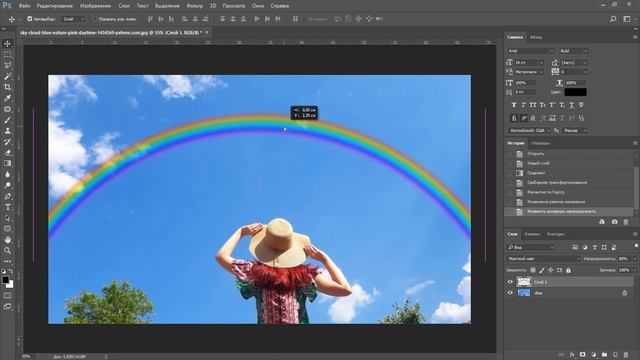640x360 pixels.
Task: Select the Move tool in the toolbox
Action: [x=7, y=44]
